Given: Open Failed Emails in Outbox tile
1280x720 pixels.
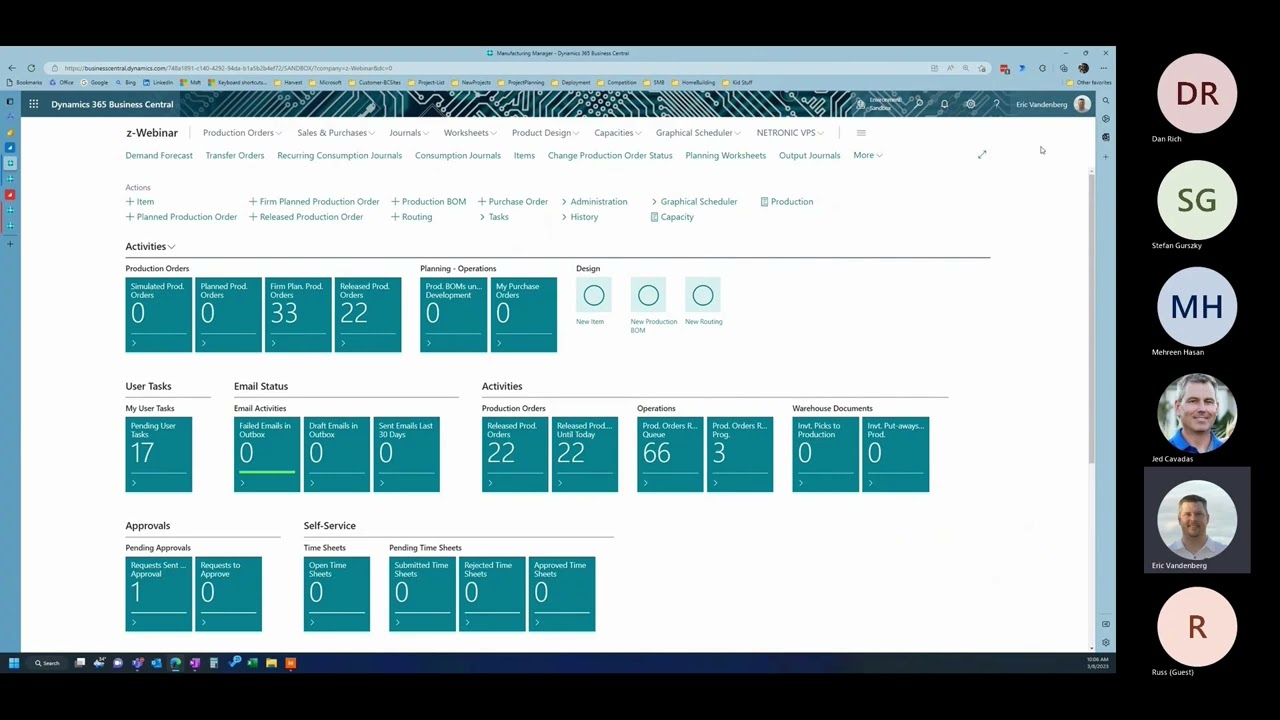Looking at the screenshot, I should click(267, 455).
